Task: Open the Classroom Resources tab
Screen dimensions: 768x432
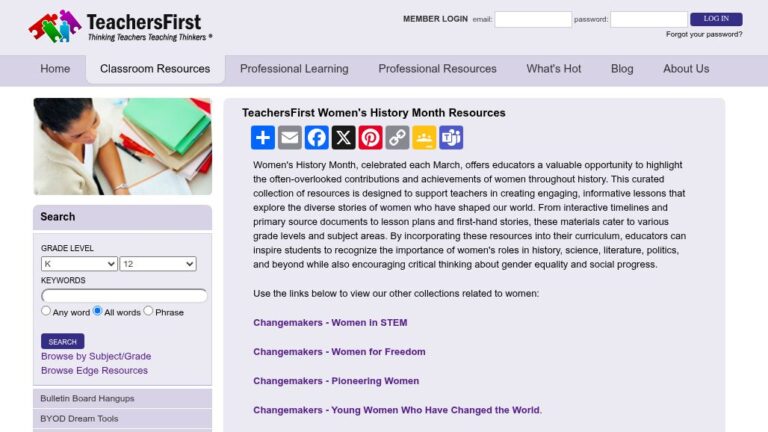Action: point(155,69)
